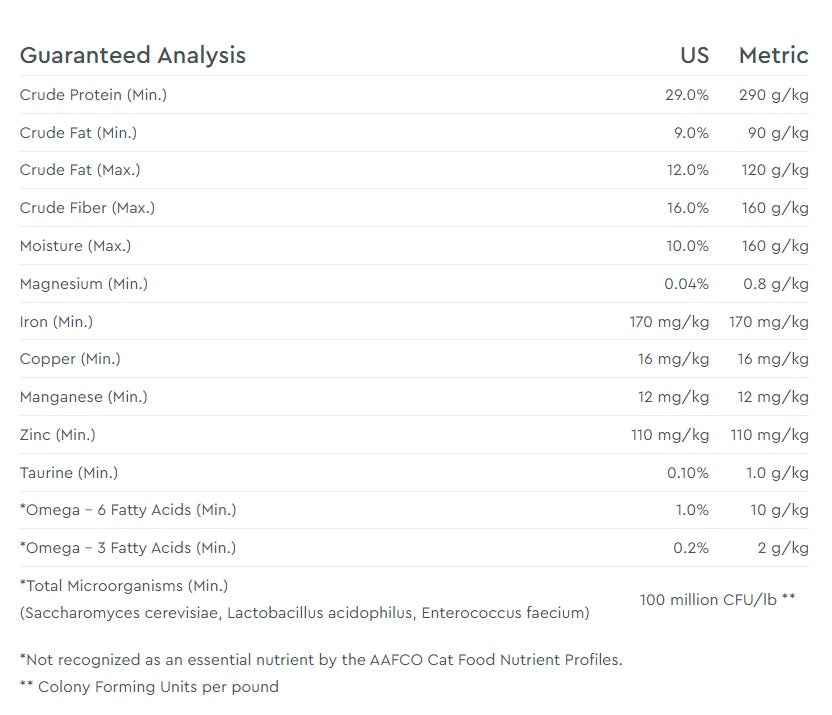Select the US column header
The image size is (832, 715).
(694, 55)
